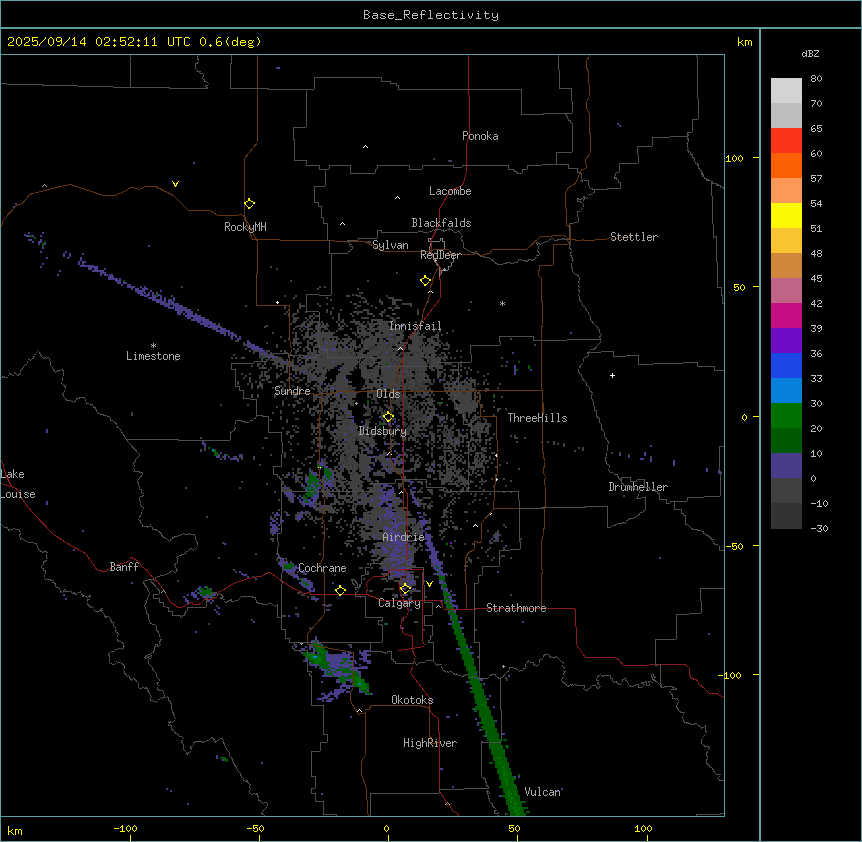
Task: Click the km unit label at bottom left
Action: (15, 830)
